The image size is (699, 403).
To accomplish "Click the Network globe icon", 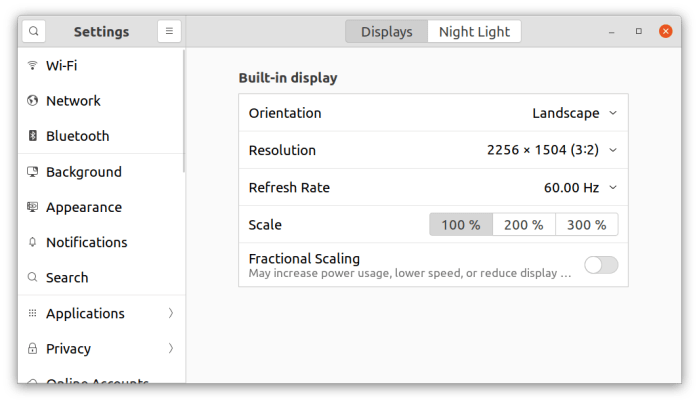I will 32,101.
